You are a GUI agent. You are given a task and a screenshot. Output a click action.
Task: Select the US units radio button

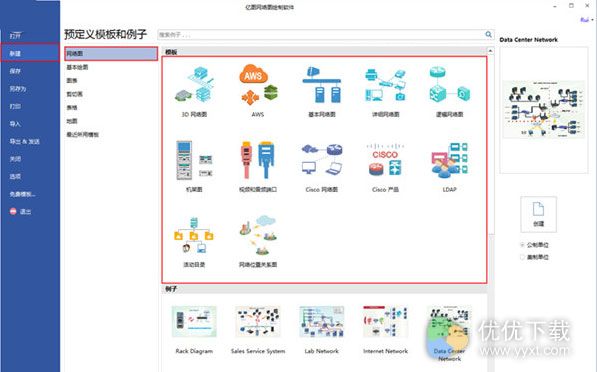pos(522,257)
